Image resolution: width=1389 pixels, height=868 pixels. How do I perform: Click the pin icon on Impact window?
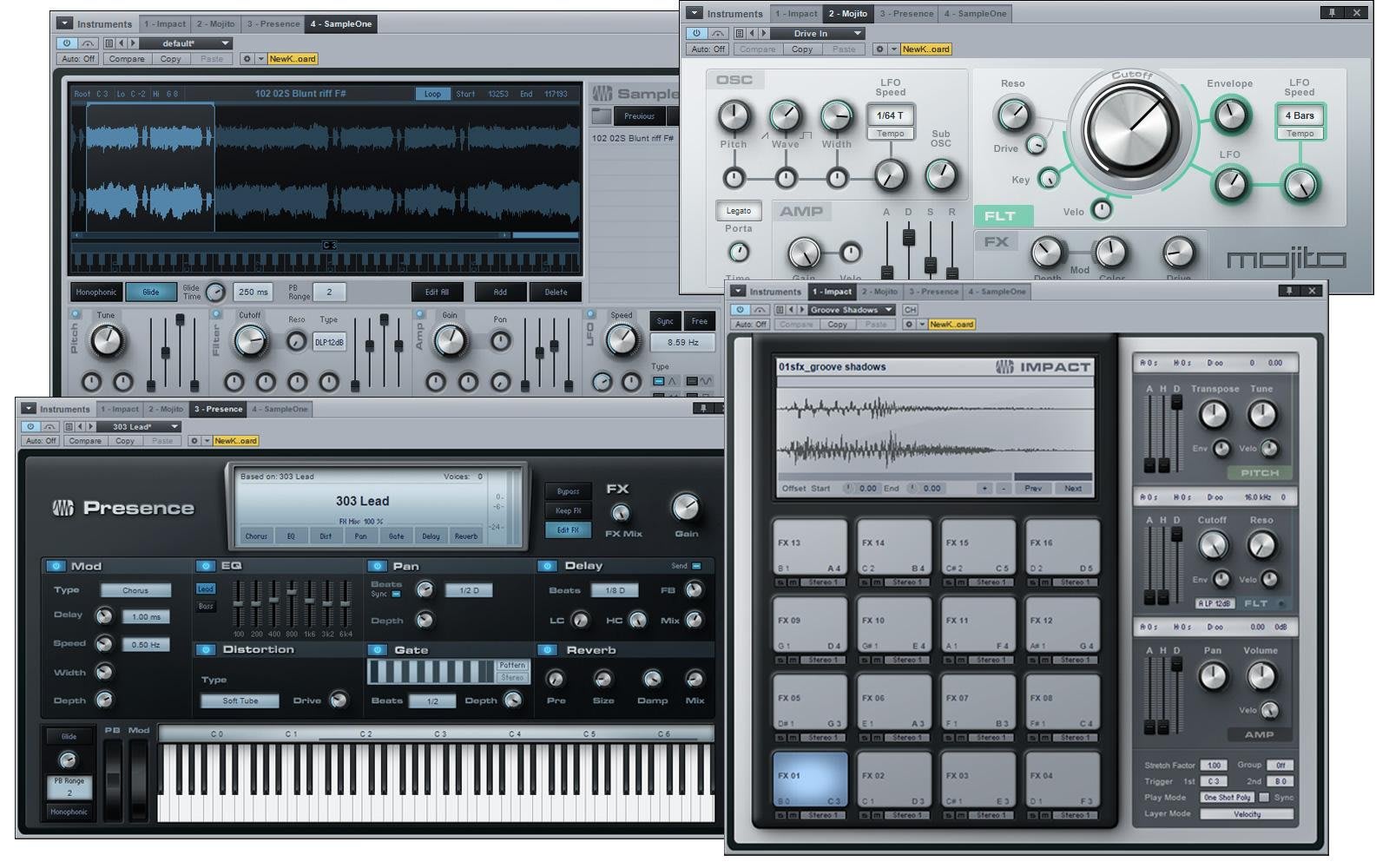pos(1289,291)
